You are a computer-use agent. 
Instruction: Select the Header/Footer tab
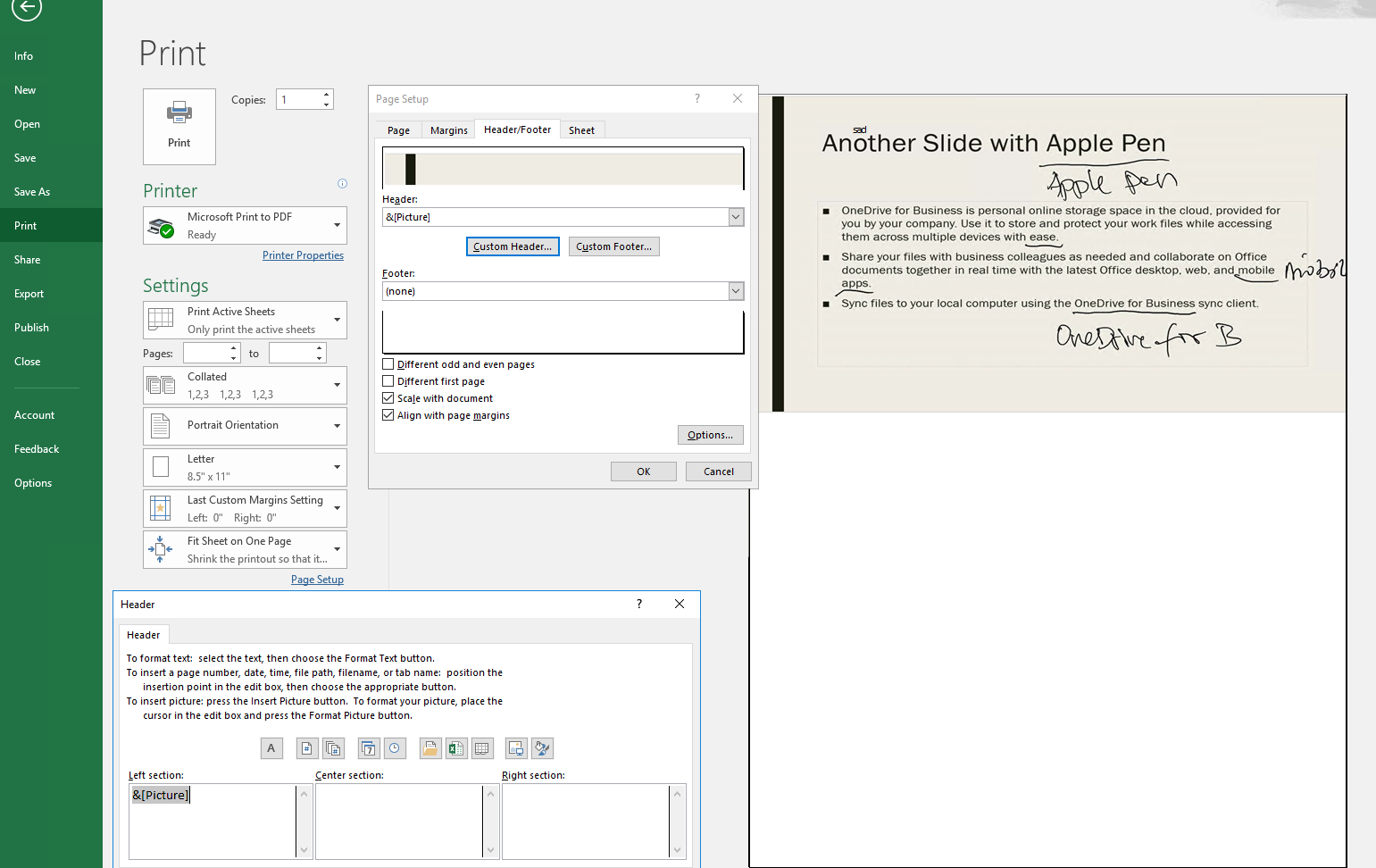point(518,129)
